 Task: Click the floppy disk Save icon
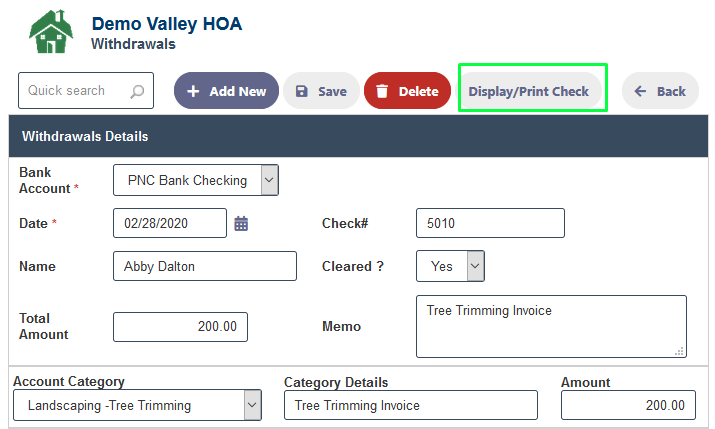301,91
